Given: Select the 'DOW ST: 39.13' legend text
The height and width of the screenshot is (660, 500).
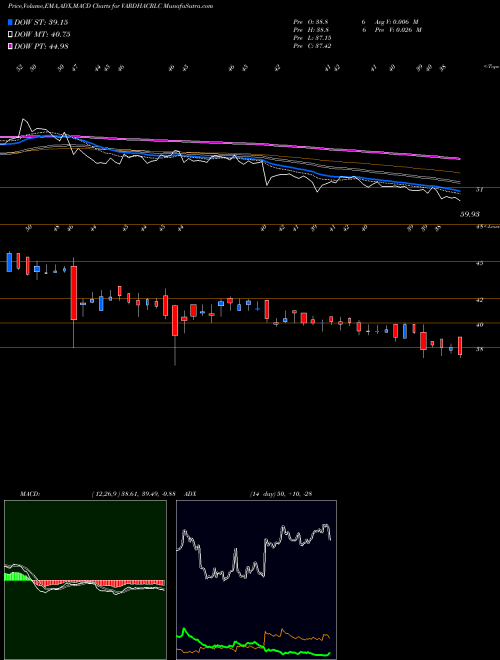Looking at the screenshot, I should click(41, 22).
